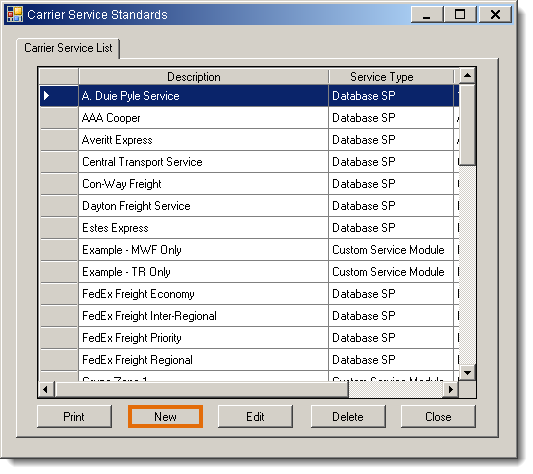Sort by the Service Type column header

pyautogui.click(x=391, y=77)
